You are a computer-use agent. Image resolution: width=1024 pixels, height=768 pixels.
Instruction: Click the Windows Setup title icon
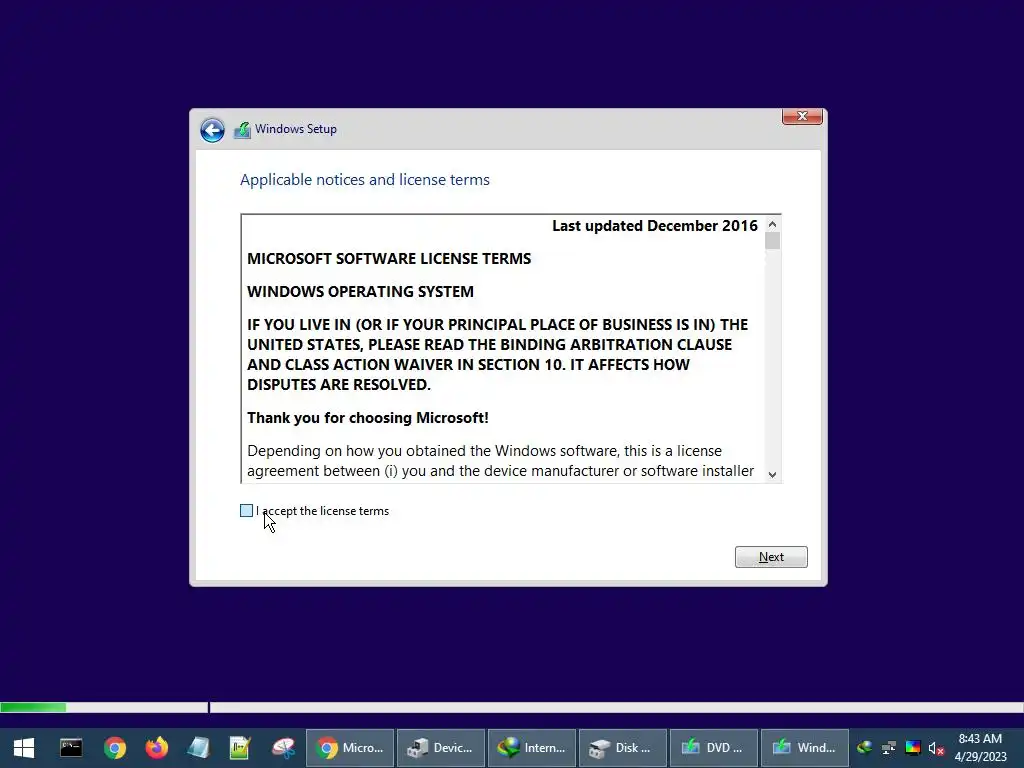pyautogui.click(x=242, y=130)
